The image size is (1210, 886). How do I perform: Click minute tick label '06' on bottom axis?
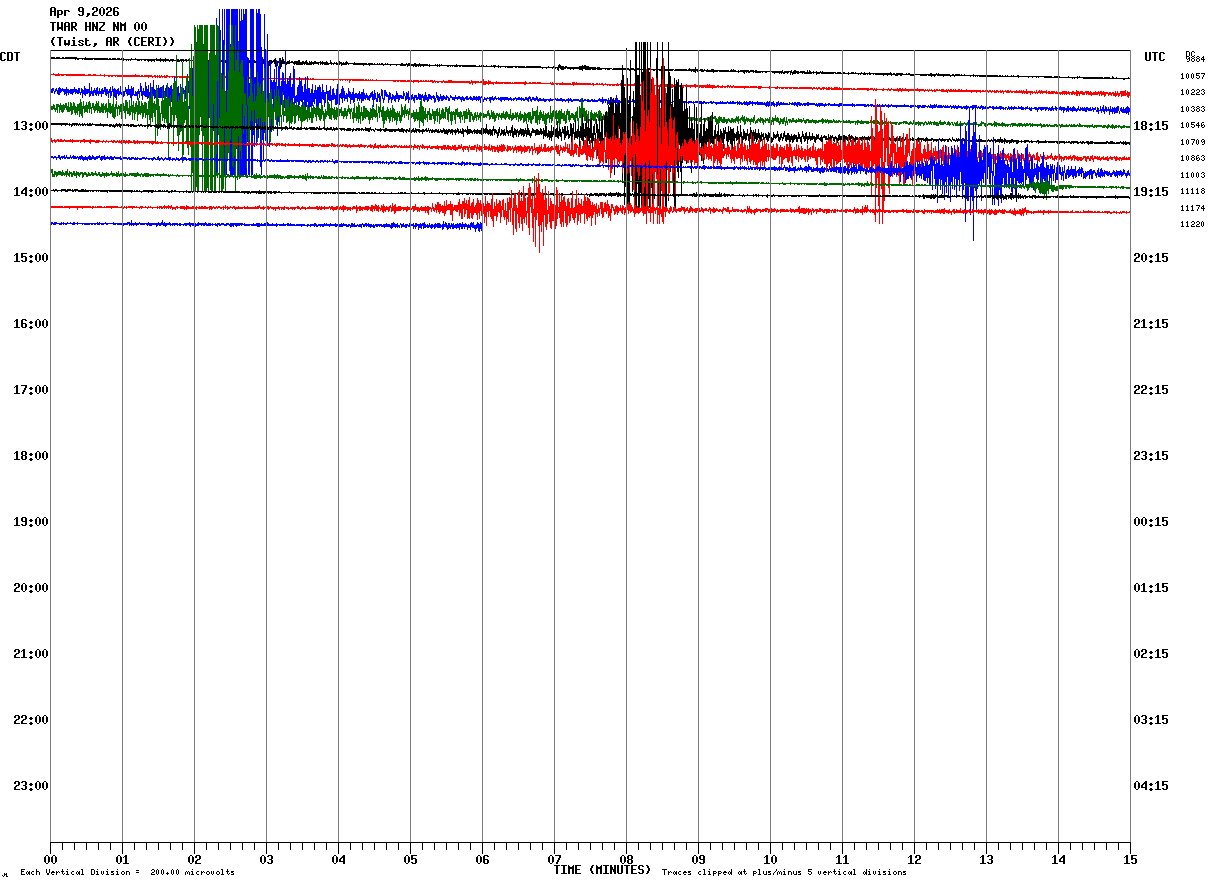click(x=482, y=859)
